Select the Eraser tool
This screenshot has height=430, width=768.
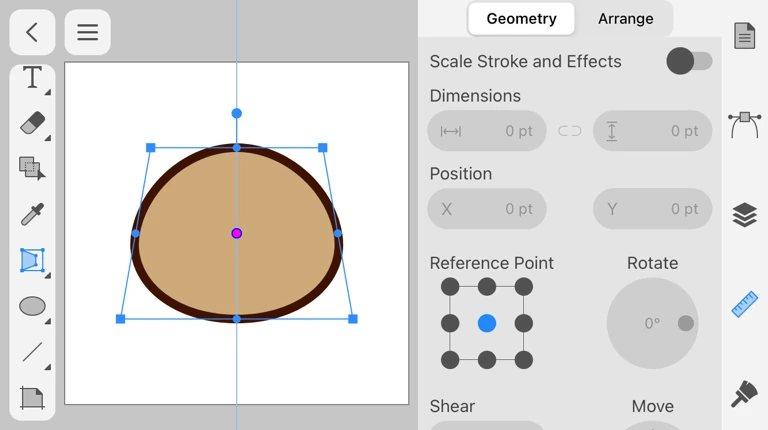tap(32, 124)
